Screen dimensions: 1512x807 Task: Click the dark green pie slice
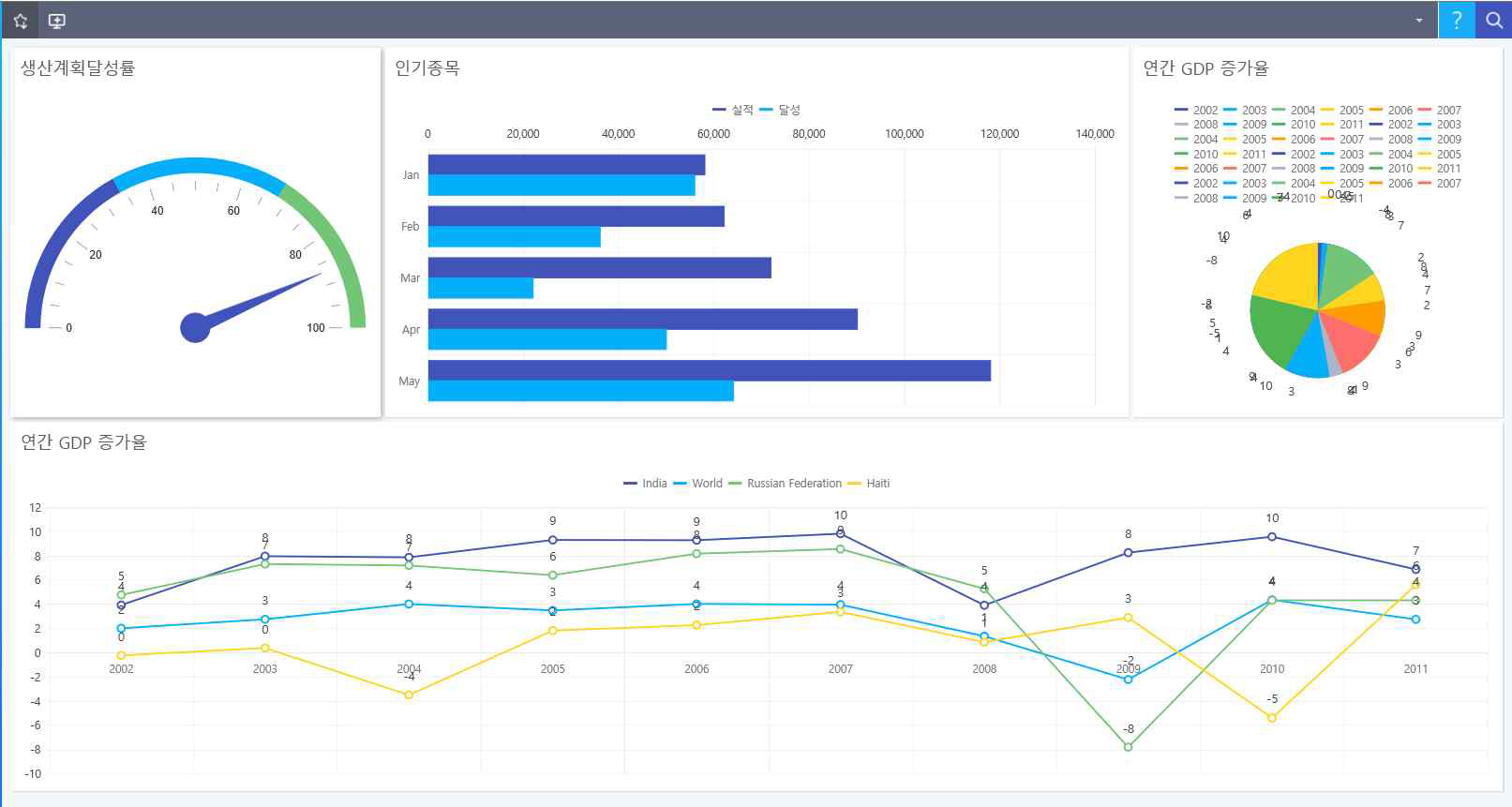click(x=1280, y=333)
